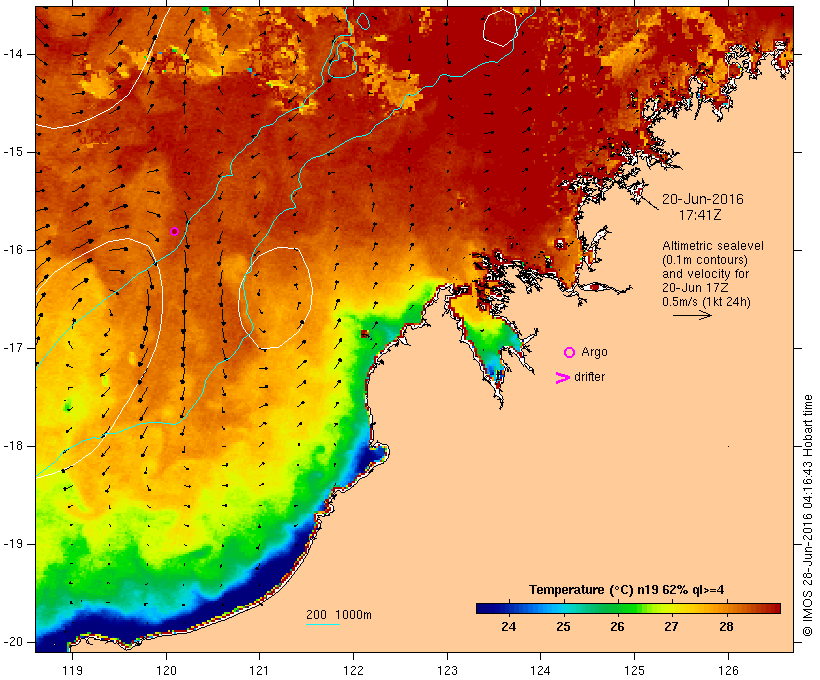Click longitude axis label 124
Viewport: 820px width, 680px height.
(541, 671)
